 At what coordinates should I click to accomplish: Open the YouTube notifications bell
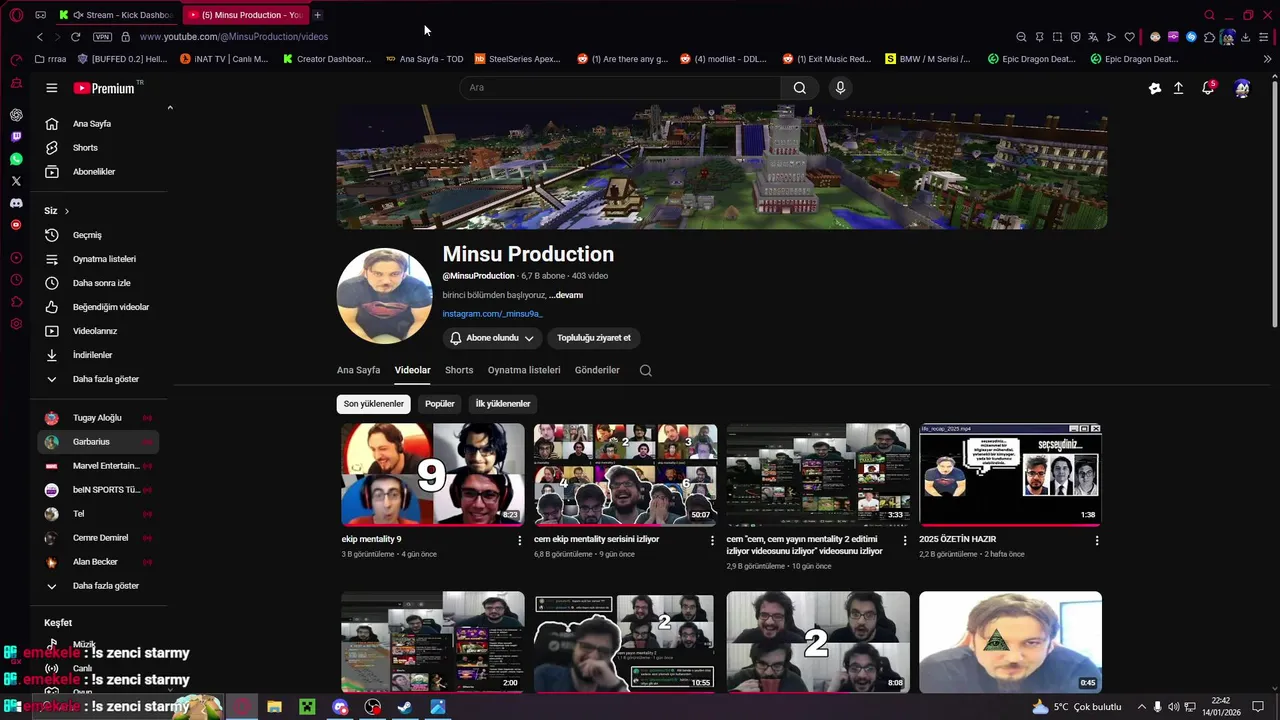click(x=1208, y=88)
